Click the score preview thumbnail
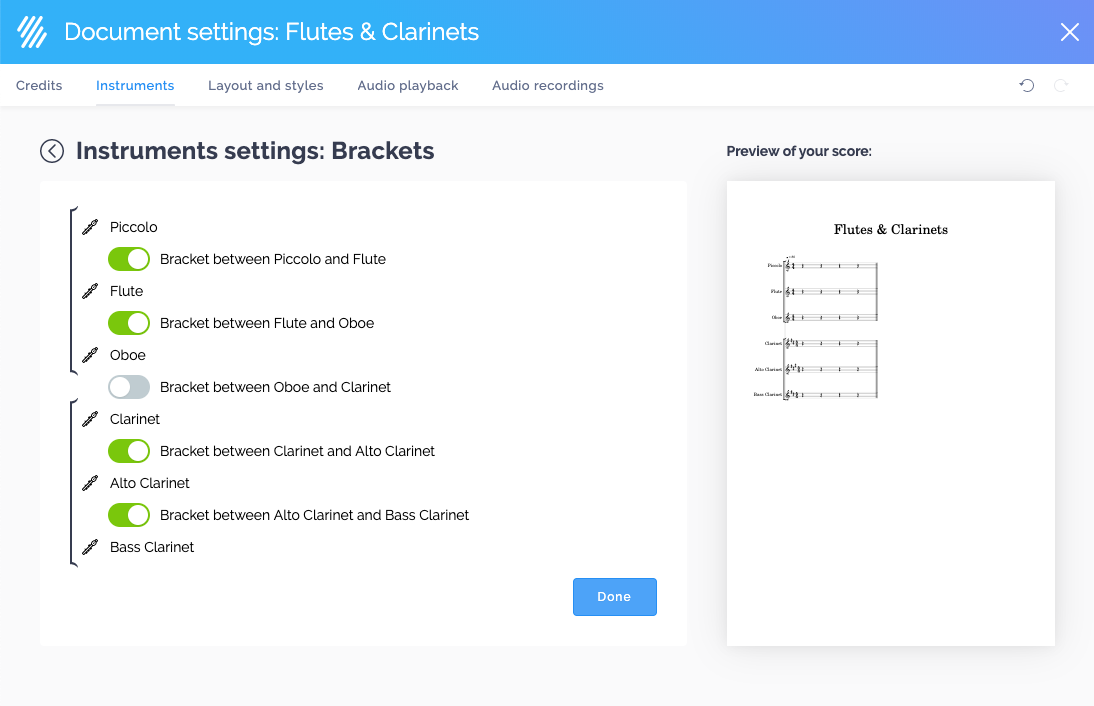This screenshot has height=706, width=1094. point(891,413)
